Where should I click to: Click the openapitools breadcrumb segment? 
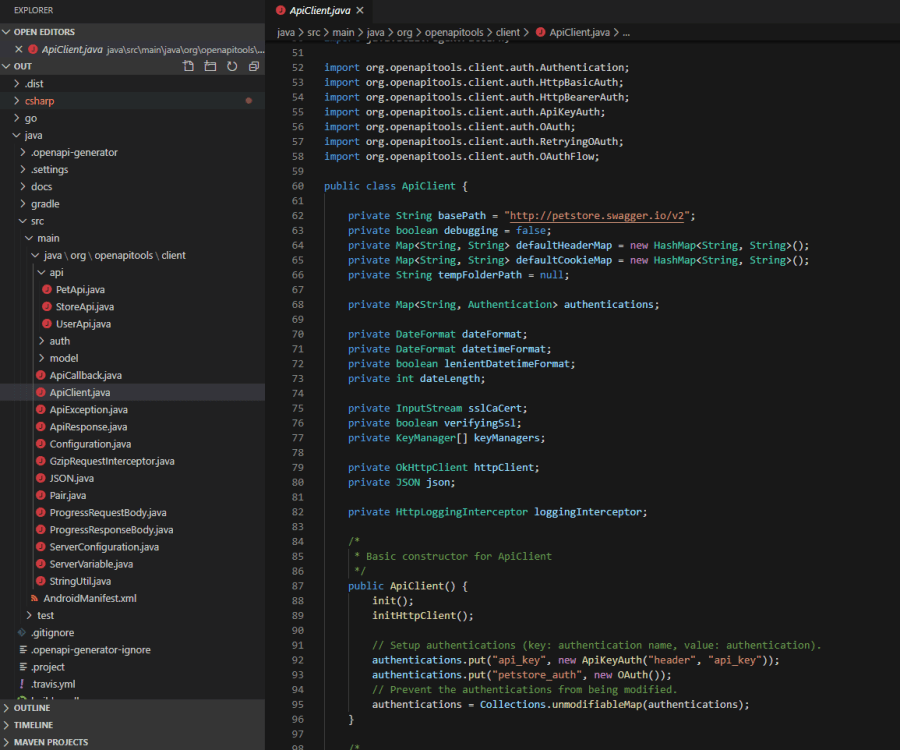point(448,32)
